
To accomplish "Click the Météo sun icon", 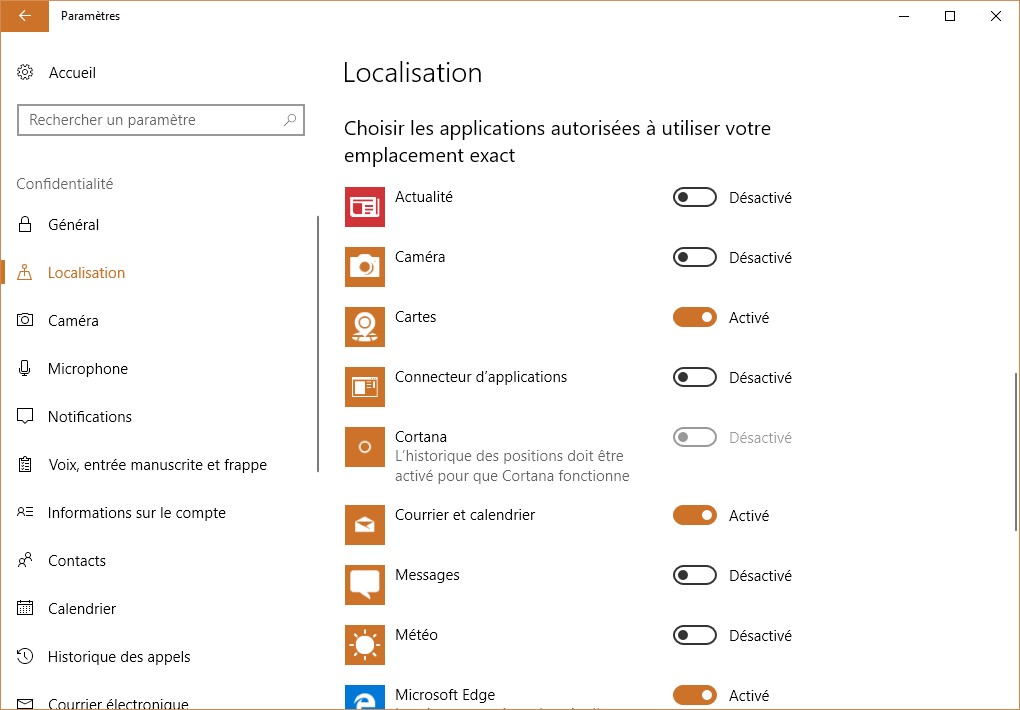I will [x=364, y=645].
